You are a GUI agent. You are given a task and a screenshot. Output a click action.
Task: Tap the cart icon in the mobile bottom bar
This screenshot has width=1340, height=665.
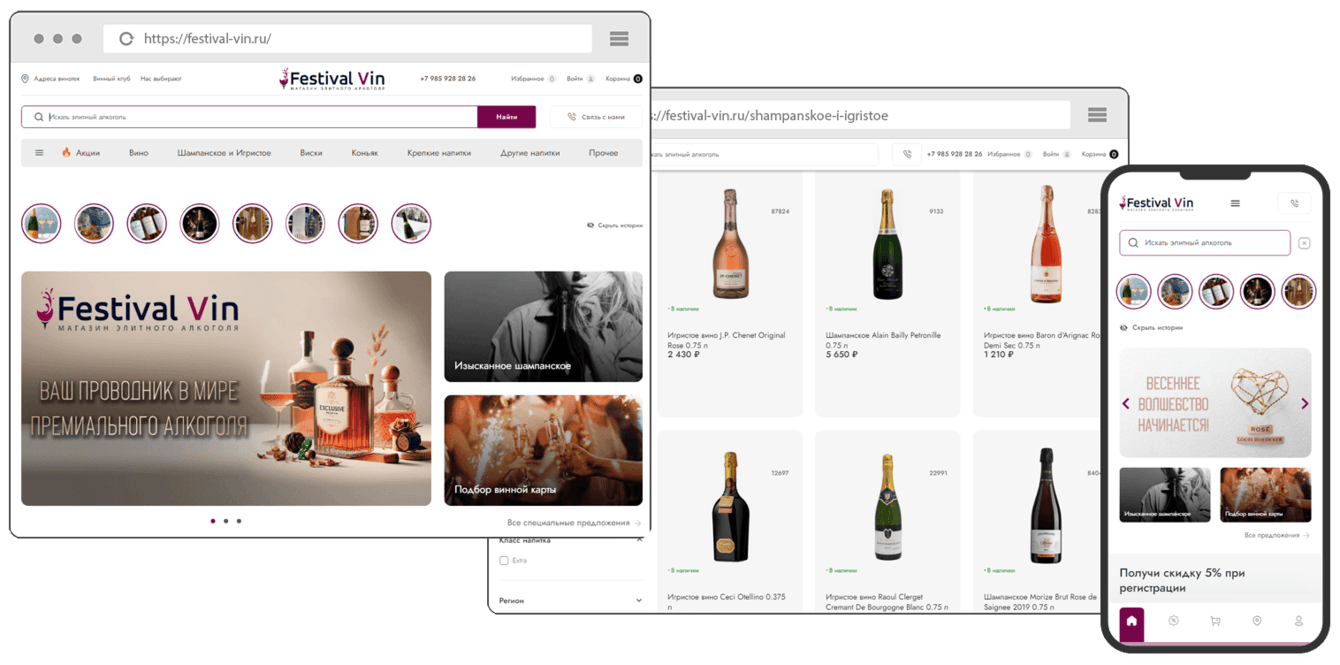pyautogui.click(x=1215, y=621)
